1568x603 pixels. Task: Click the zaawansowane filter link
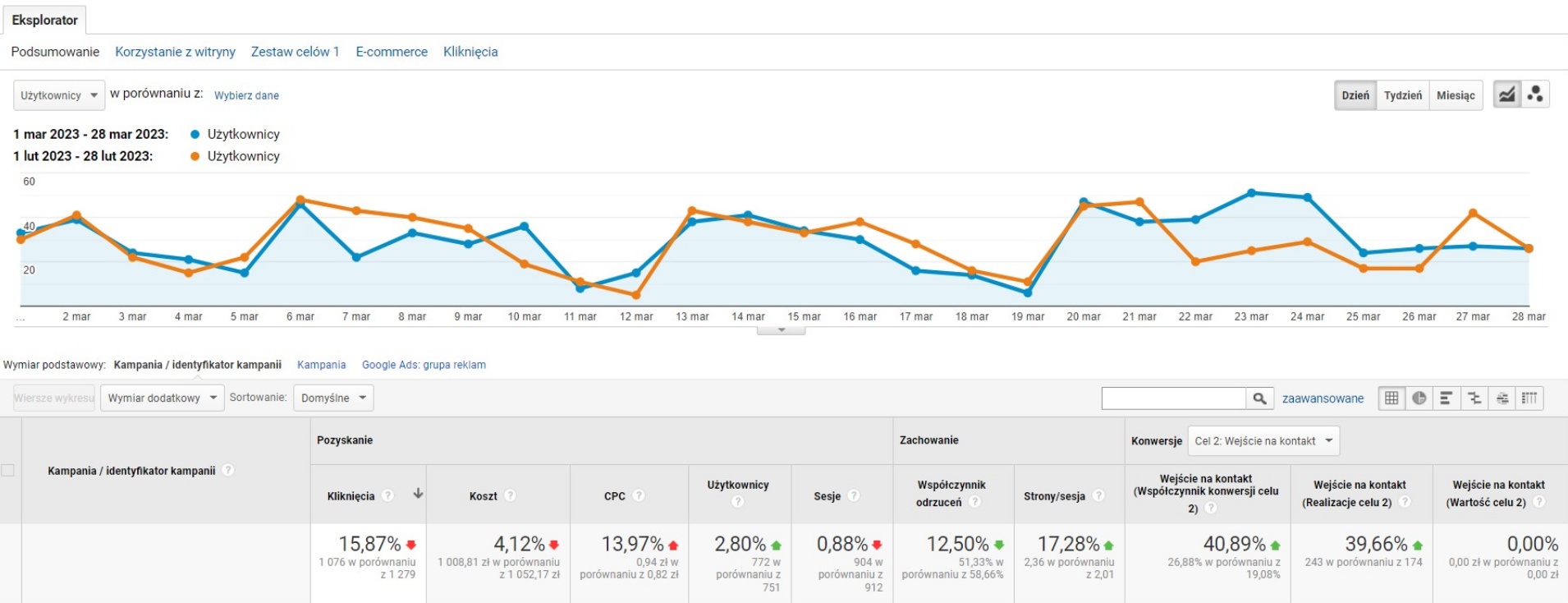(1323, 398)
